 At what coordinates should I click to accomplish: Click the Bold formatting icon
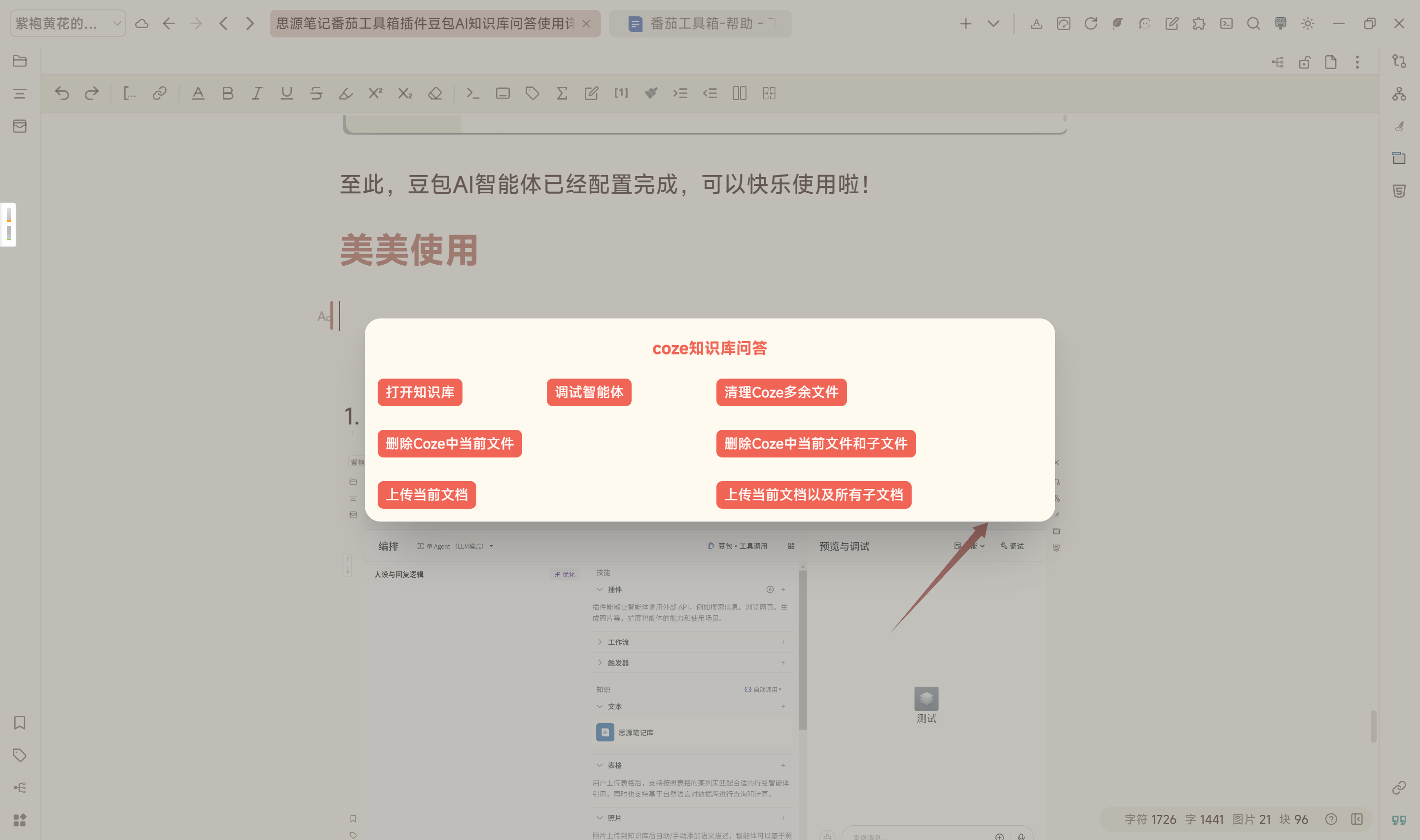[x=227, y=93]
